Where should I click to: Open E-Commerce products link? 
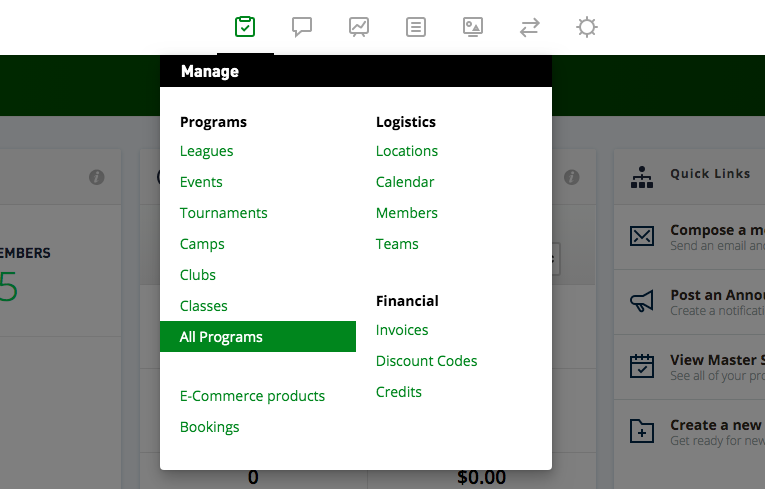(x=252, y=396)
